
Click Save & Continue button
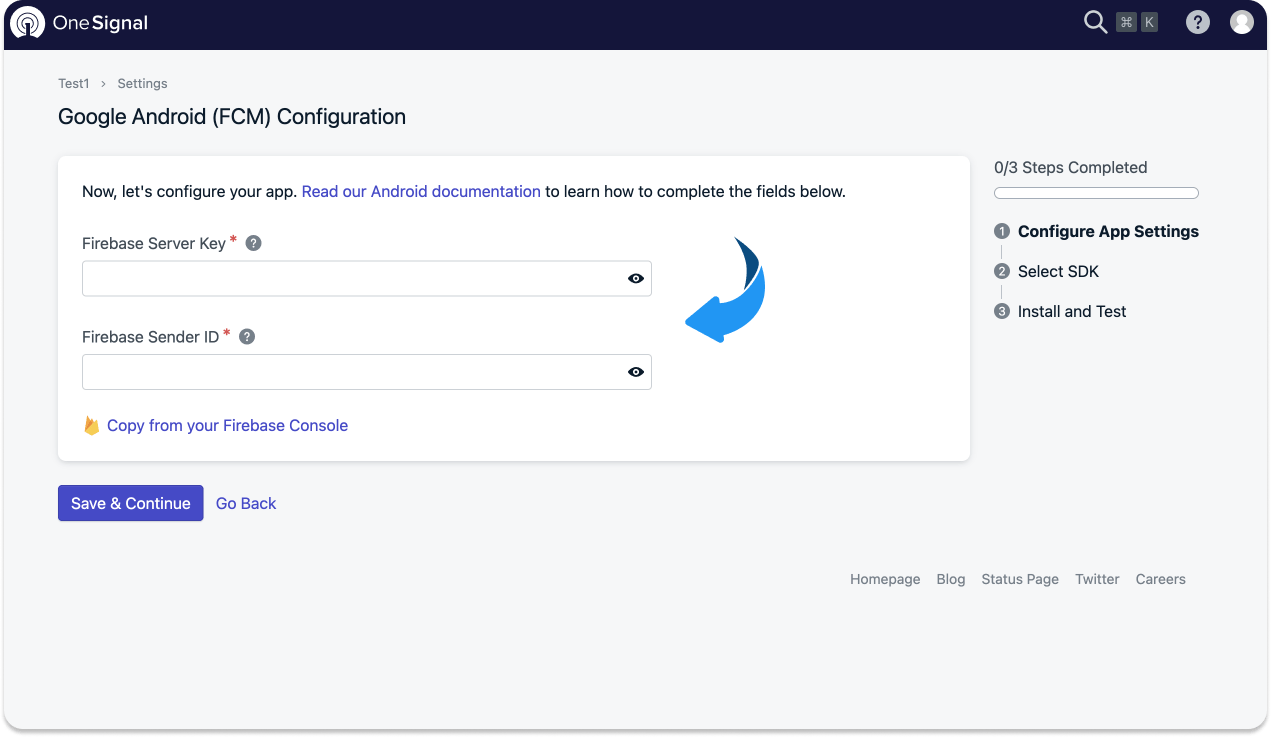pyautogui.click(x=131, y=503)
